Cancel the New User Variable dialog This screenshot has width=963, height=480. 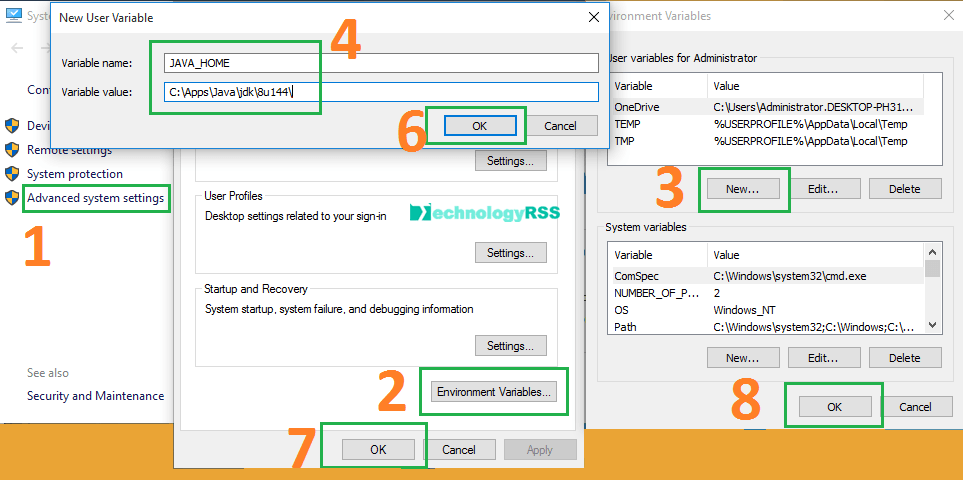pyautogui.click(x=560, y=126)
